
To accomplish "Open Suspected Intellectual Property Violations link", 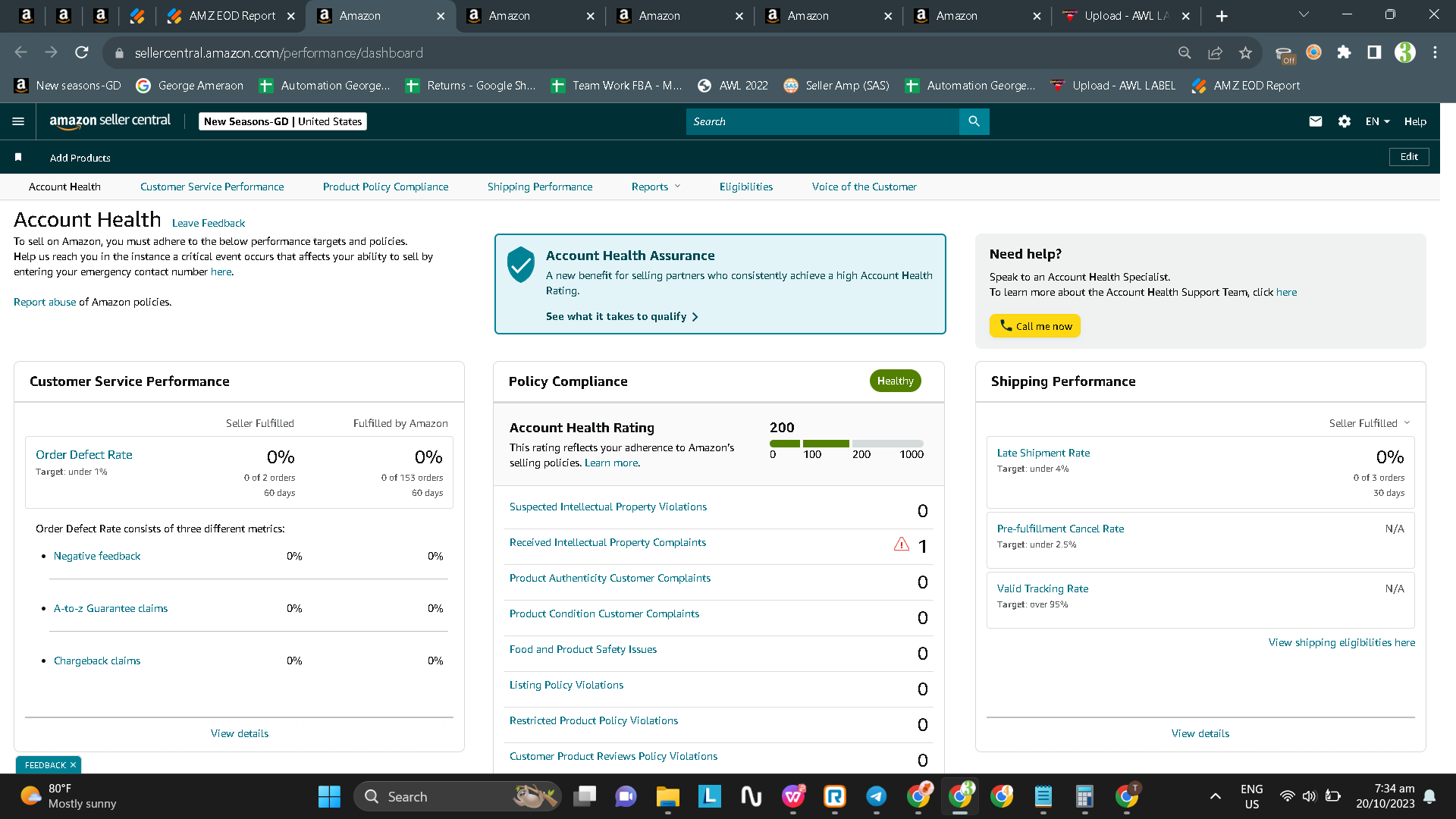I will (608, 507).
